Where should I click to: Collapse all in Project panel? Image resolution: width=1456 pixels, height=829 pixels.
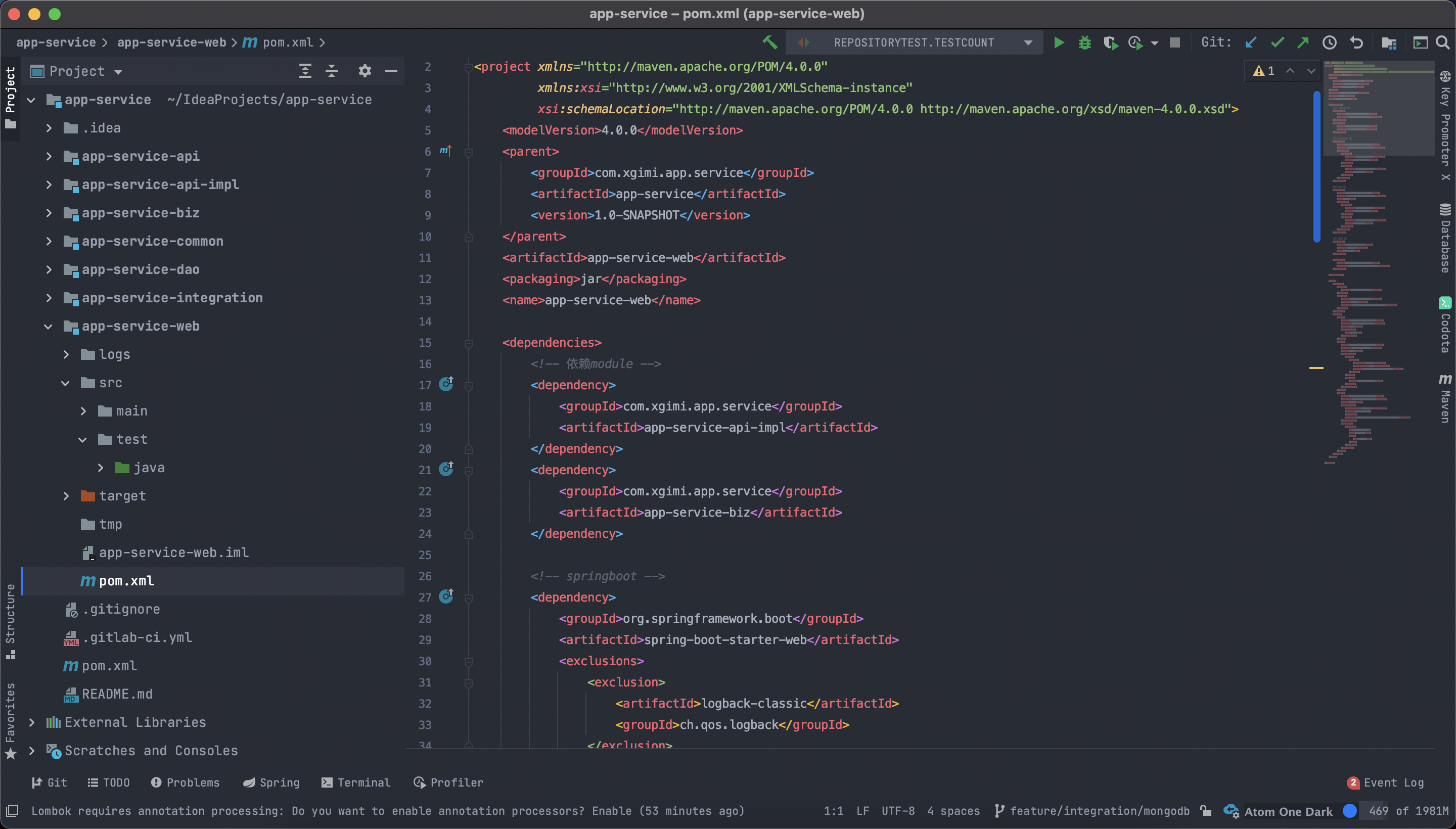pos(332,71)
